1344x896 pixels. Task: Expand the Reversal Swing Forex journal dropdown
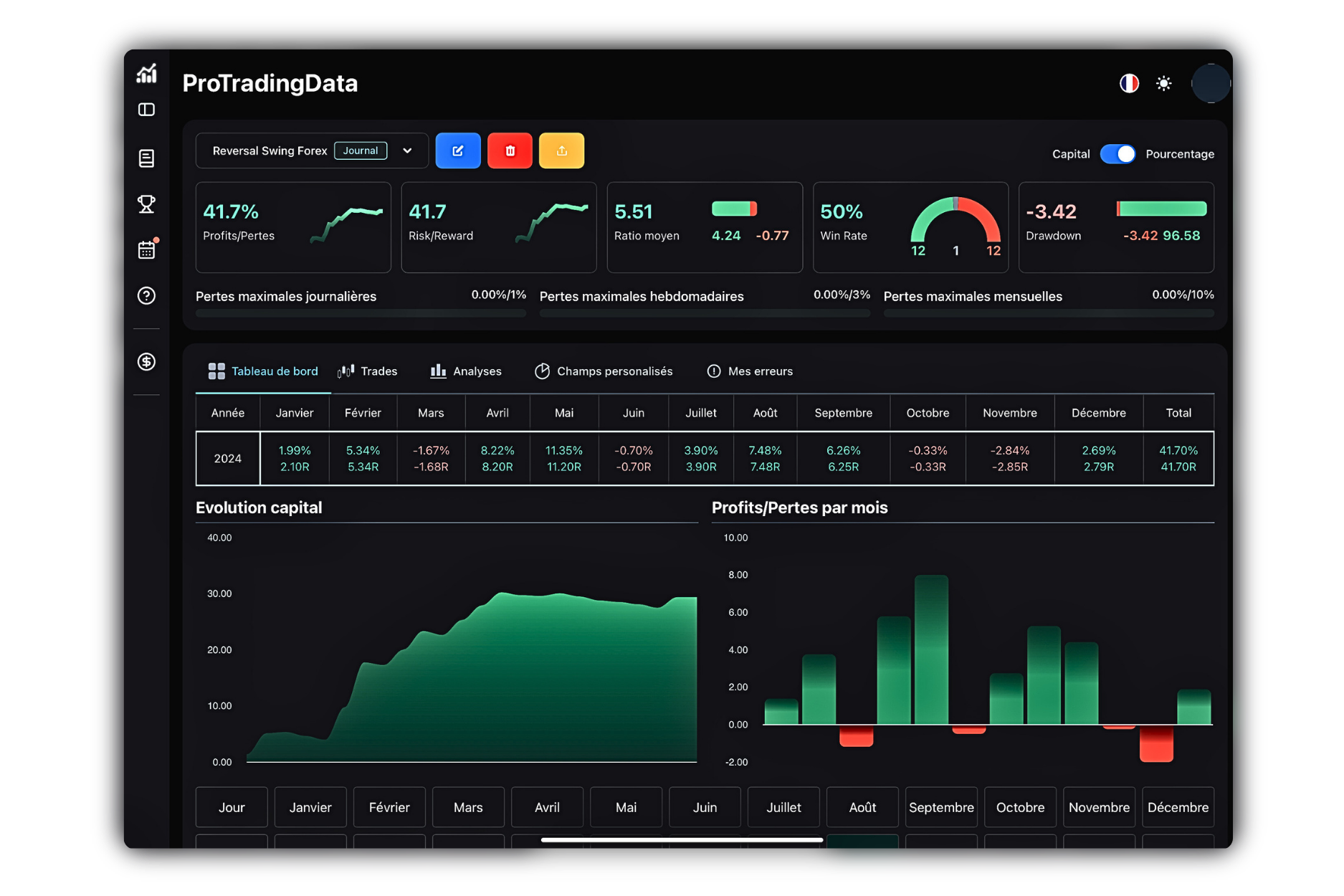coord(407,151)
